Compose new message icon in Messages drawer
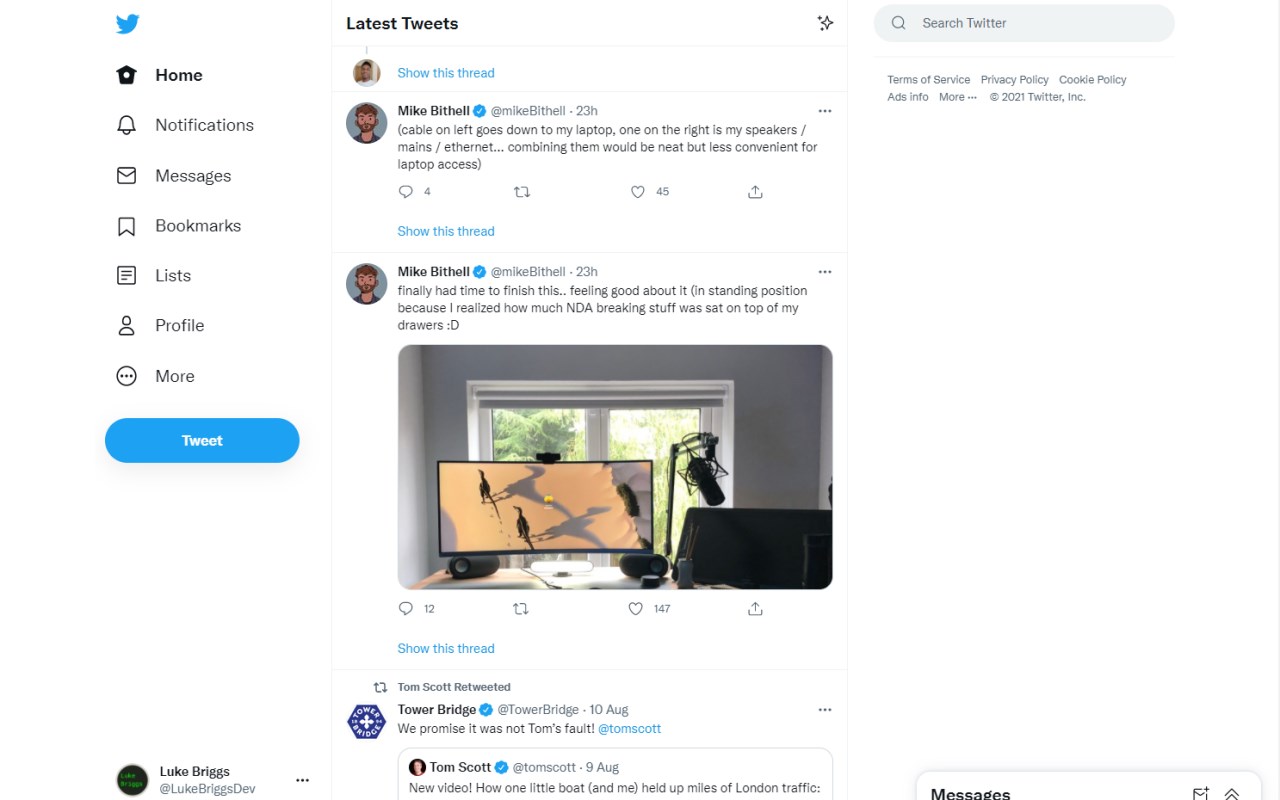1280x800 pixels. pyautogui.click(x=1201, y=793)
